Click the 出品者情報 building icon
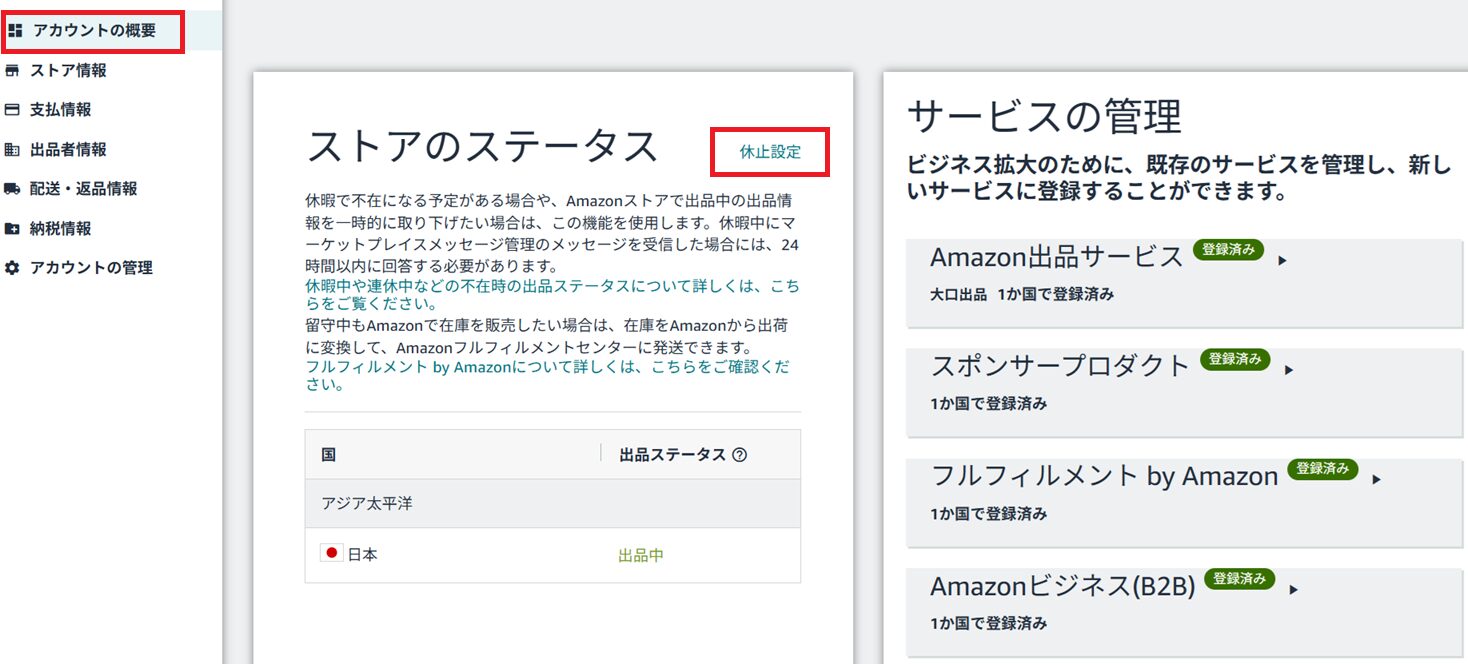Image resolution: width=1468 pixels, height=664 pixels. (x=12, y=150)
